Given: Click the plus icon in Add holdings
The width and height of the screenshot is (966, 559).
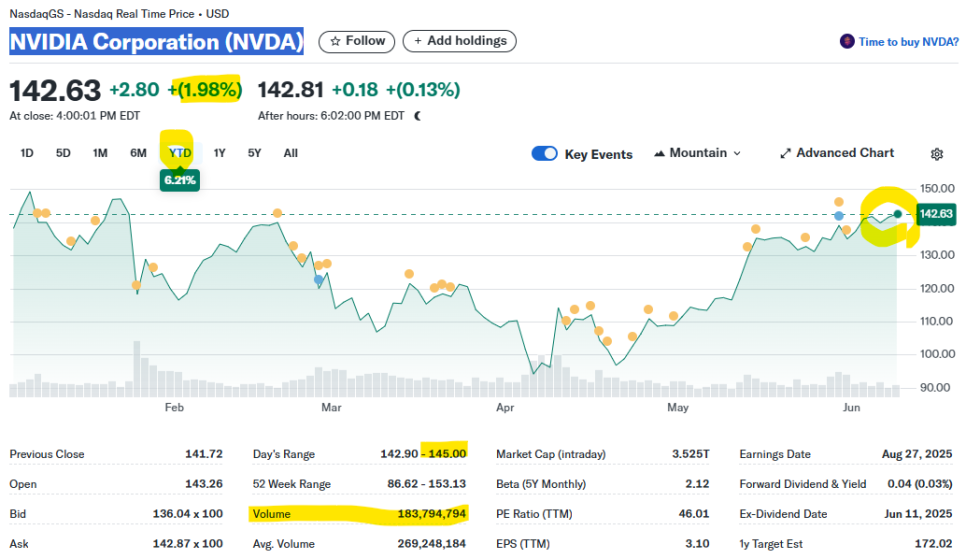Looking at the screenshot, I should (418, 41).
